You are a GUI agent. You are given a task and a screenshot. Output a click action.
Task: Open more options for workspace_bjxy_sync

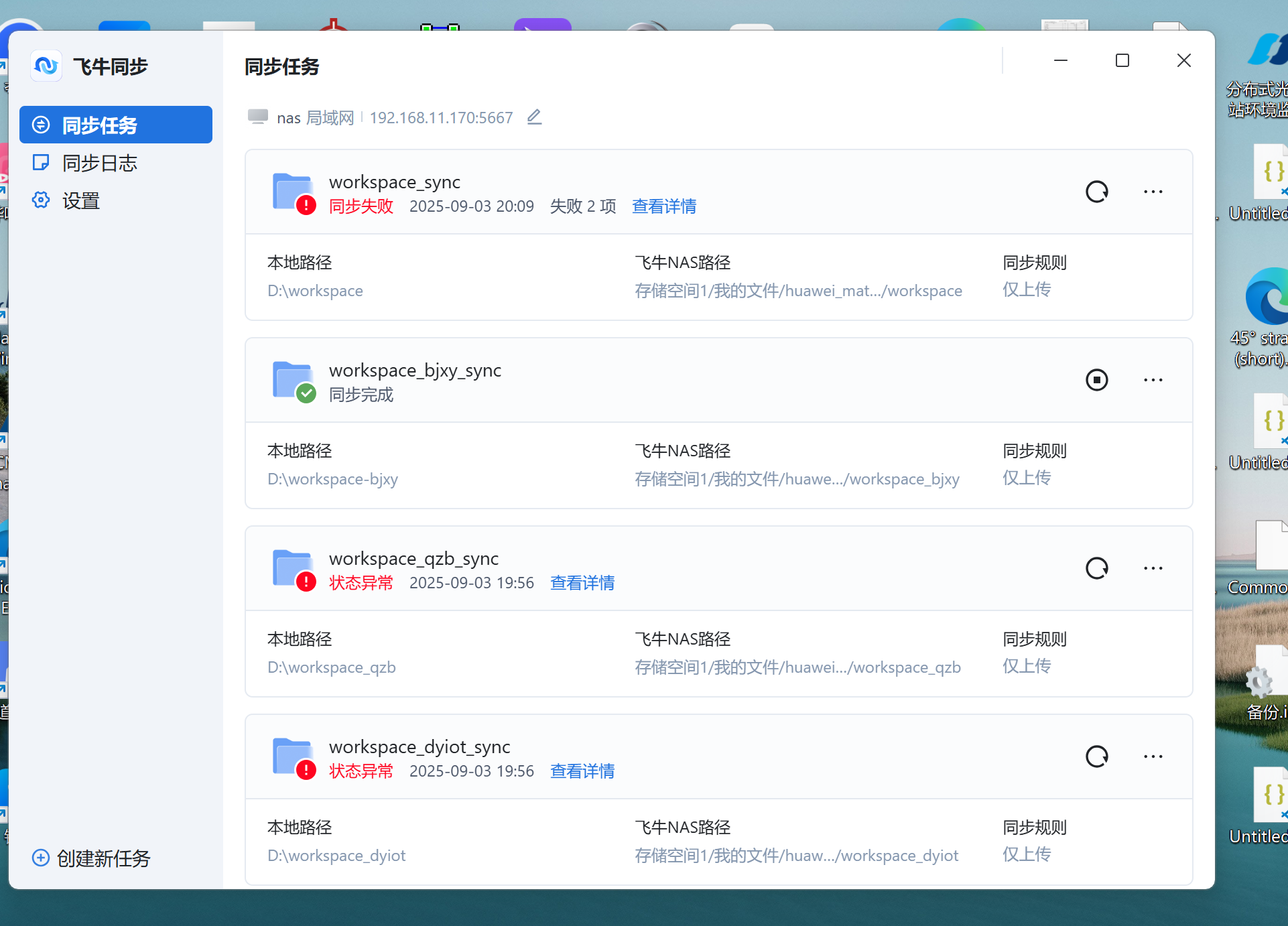pos(1153,380)
